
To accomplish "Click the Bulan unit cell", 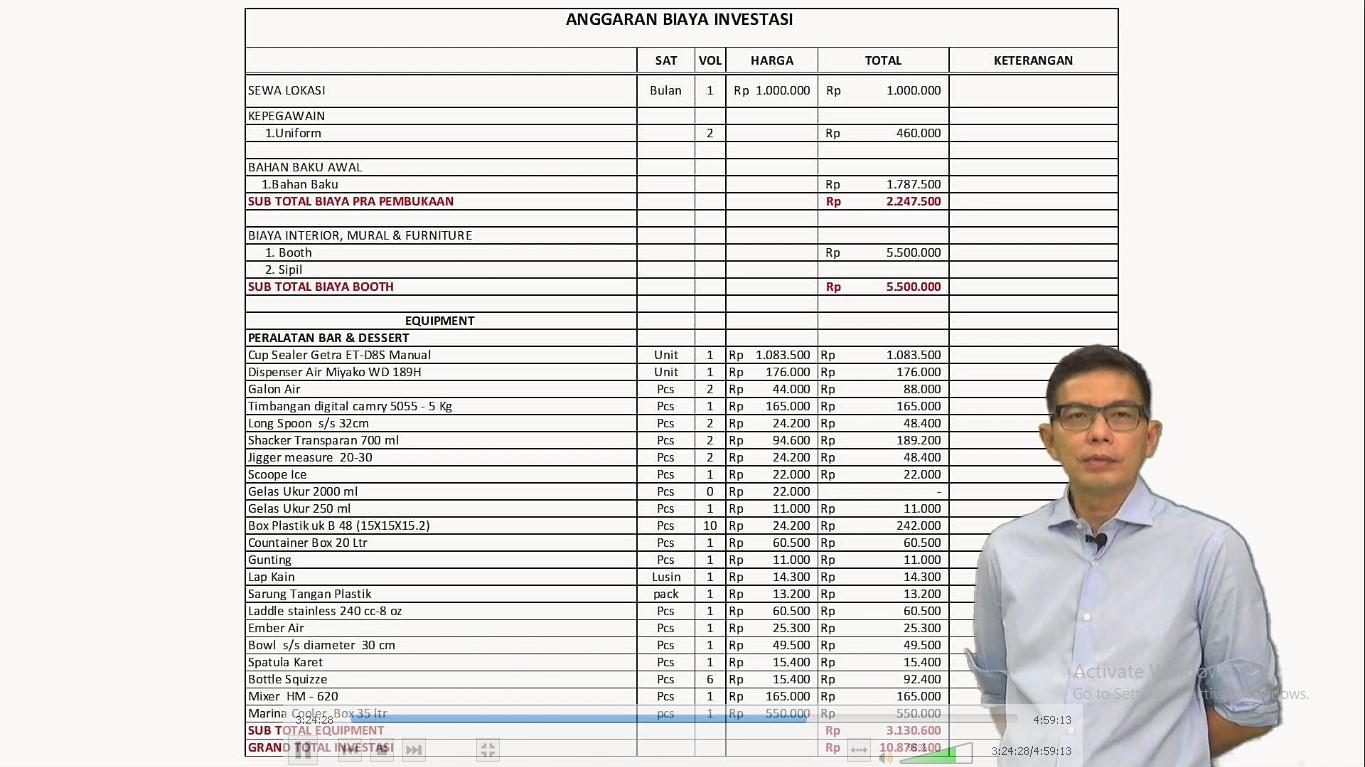I will pos(665,90).
